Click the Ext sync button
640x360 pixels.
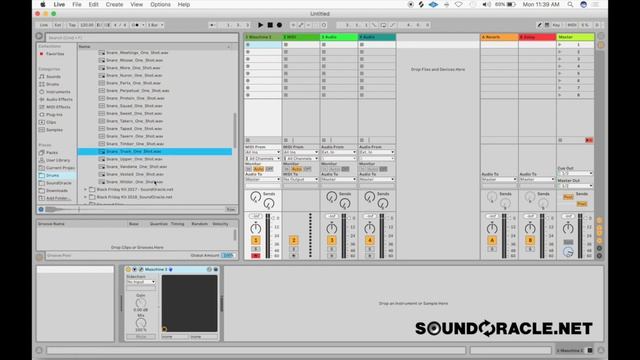58,25
